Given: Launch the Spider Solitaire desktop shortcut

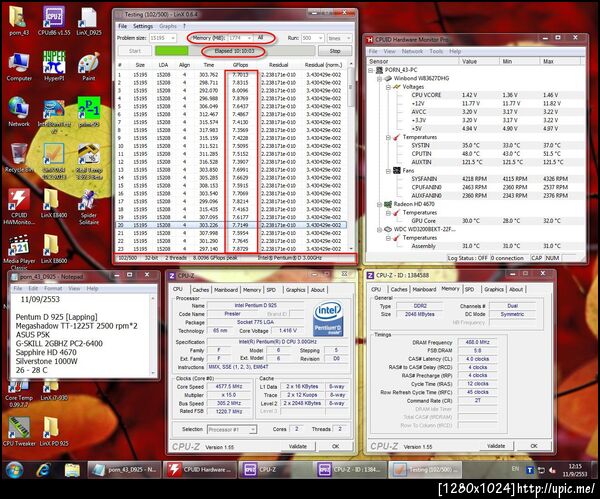Looking at the screenshot, I should click(89, 207).
